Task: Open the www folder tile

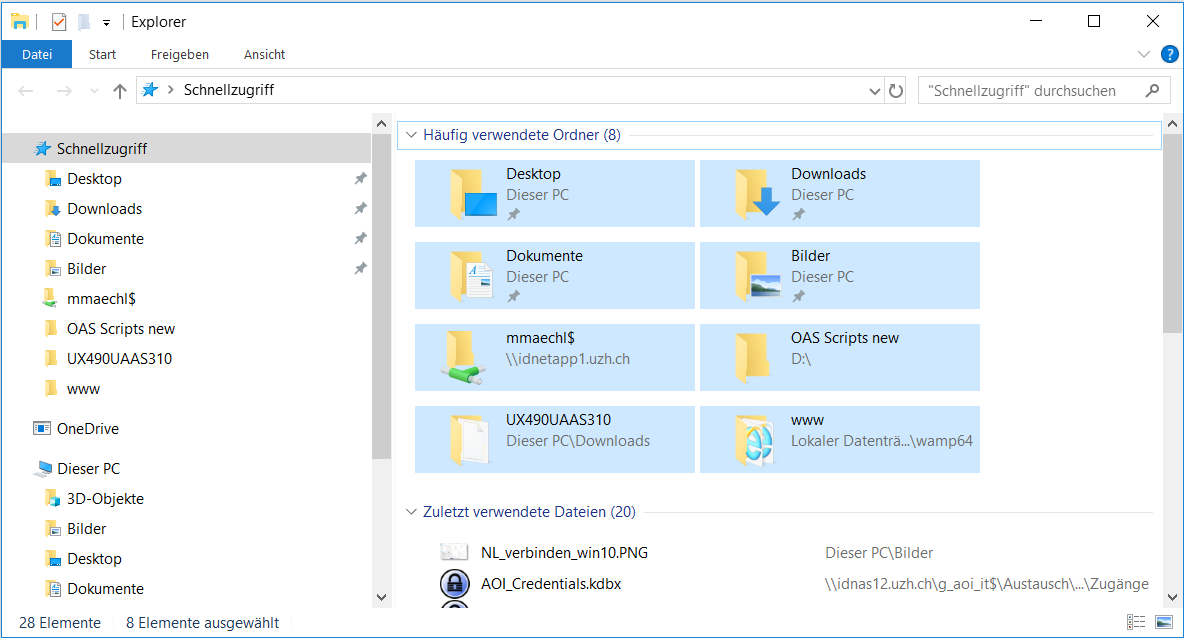Action: click(839, 440)
